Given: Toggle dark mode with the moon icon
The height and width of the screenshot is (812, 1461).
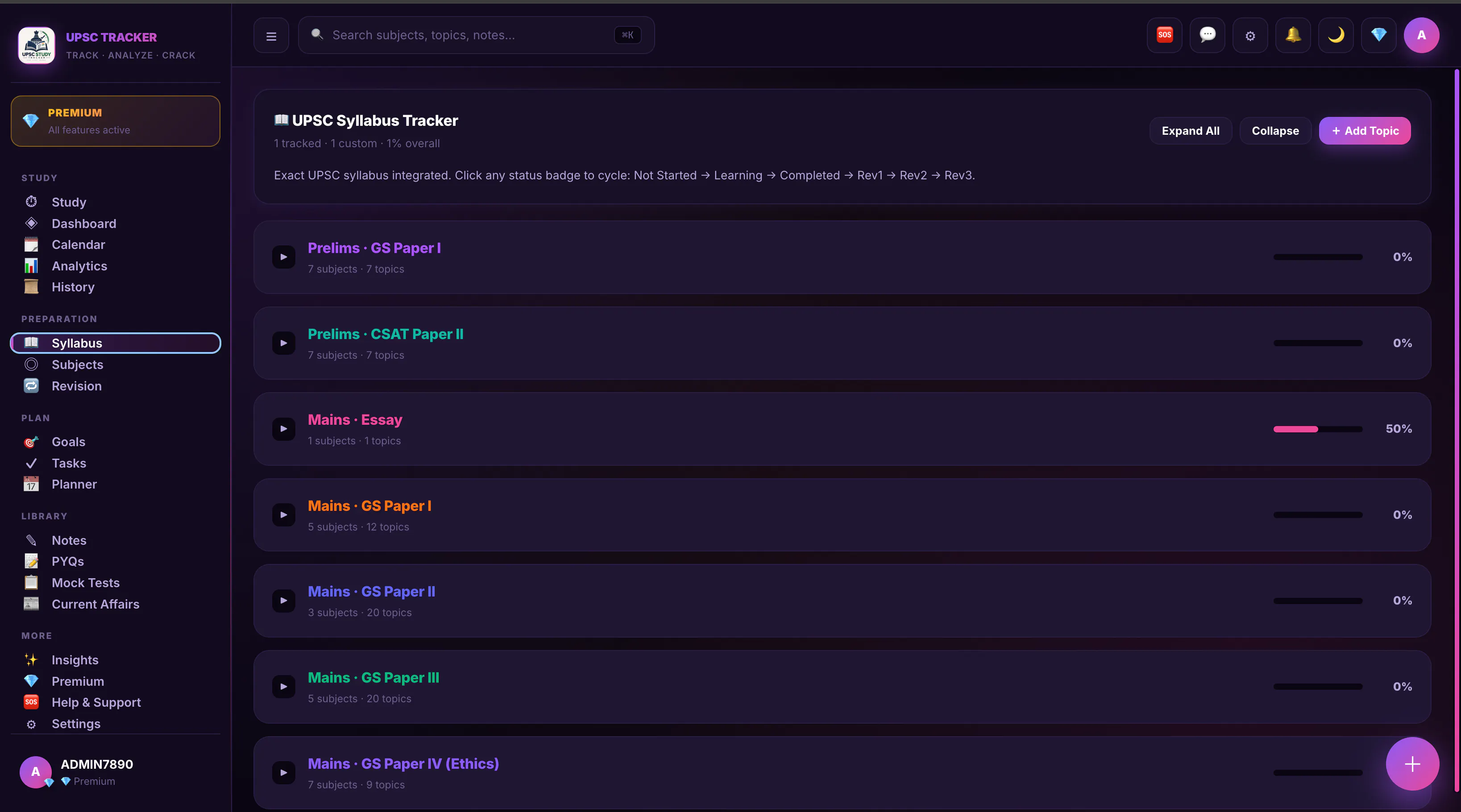Looking at the screenshot, I should [1336, 35].
